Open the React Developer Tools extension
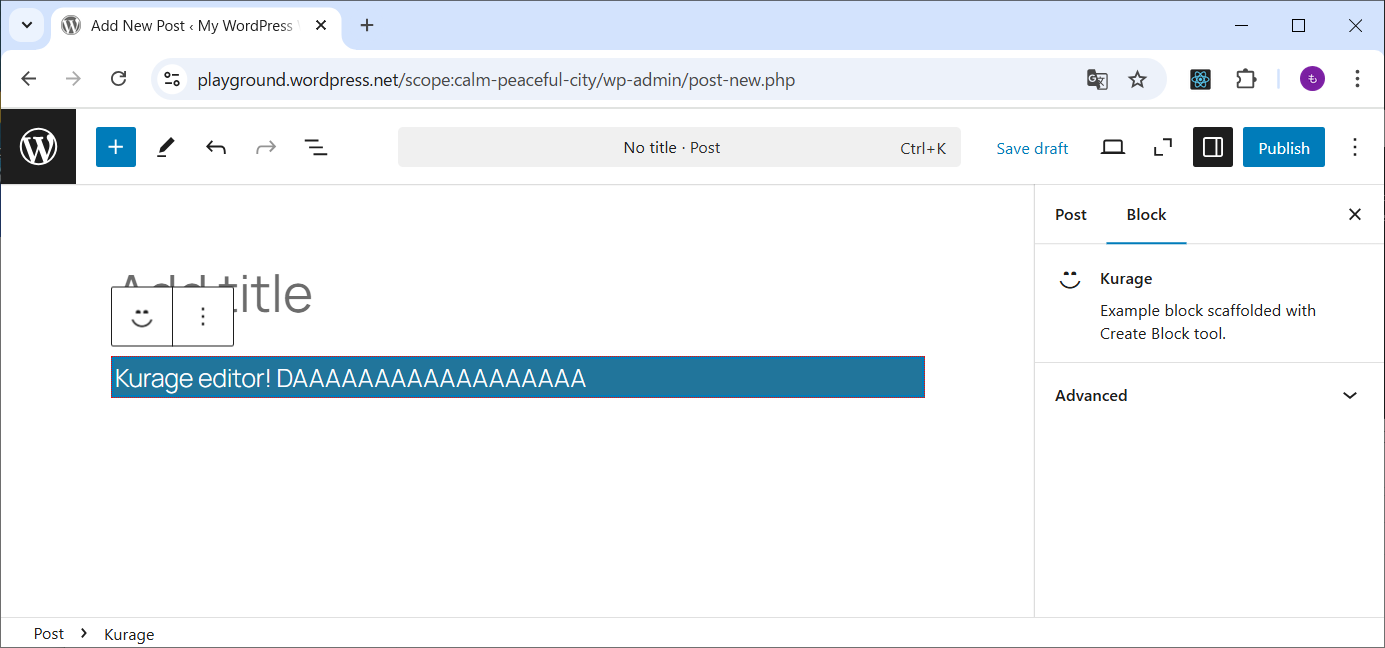This screenshot has height=648, width=1385. (1201, 79)
